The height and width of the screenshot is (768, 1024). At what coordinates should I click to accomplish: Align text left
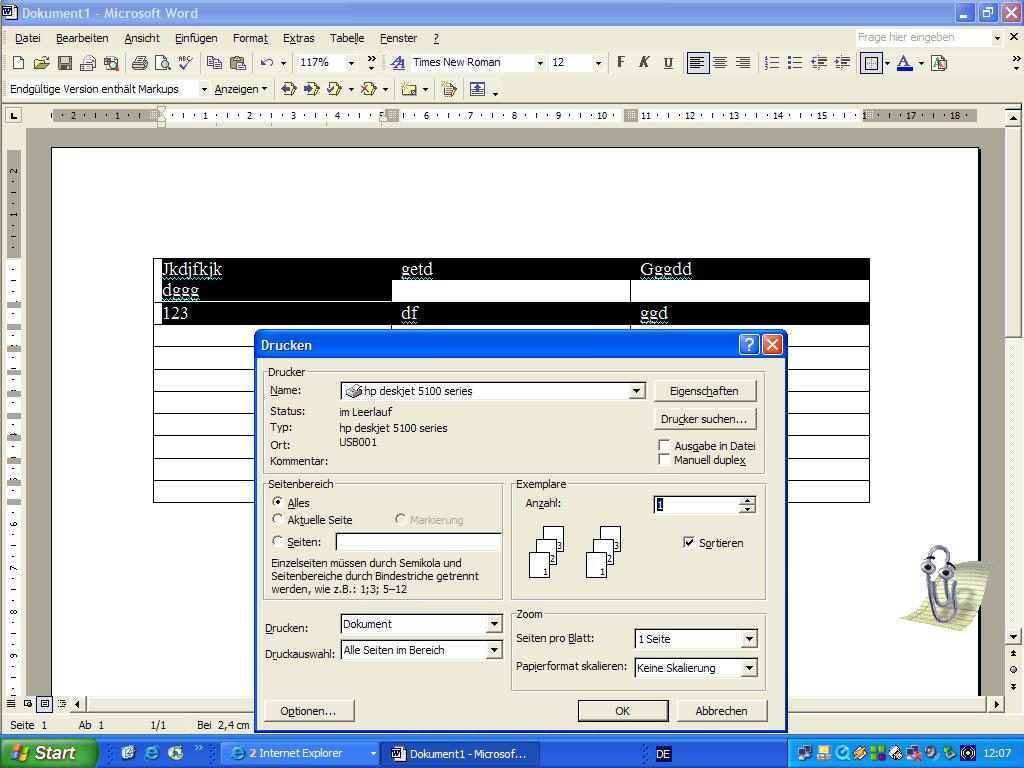click(697, 63)
